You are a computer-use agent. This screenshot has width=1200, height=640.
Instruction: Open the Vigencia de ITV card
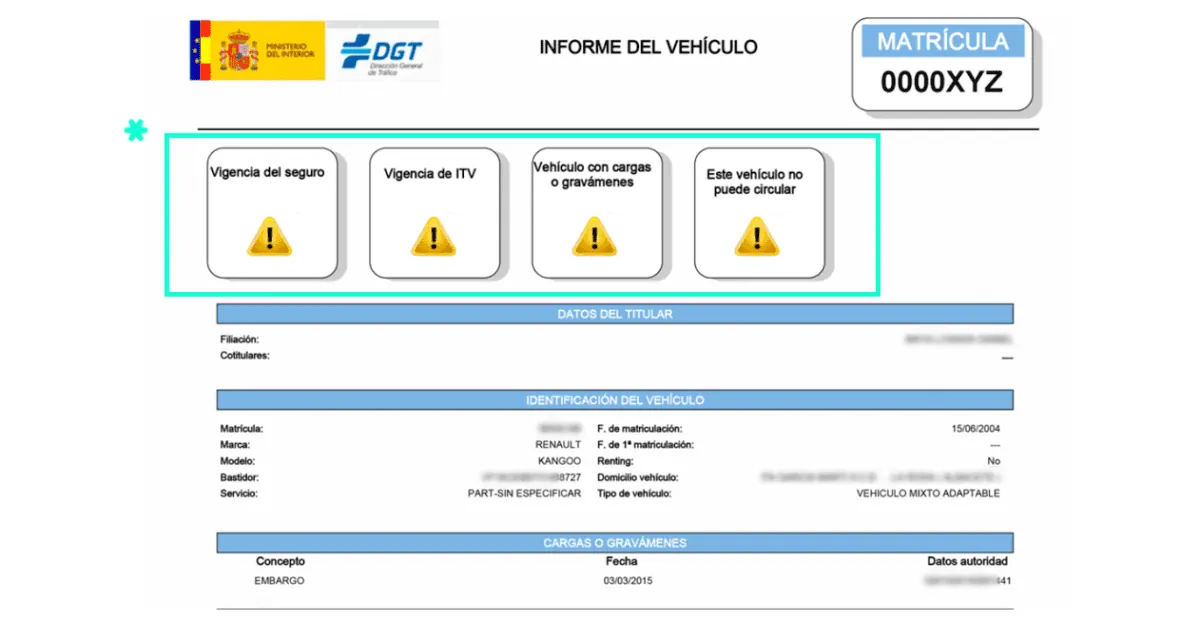click(435, 213)
